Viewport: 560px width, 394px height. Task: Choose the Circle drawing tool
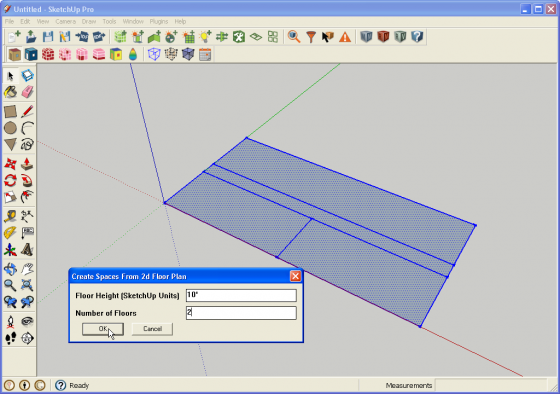click(x=10, y=128)
